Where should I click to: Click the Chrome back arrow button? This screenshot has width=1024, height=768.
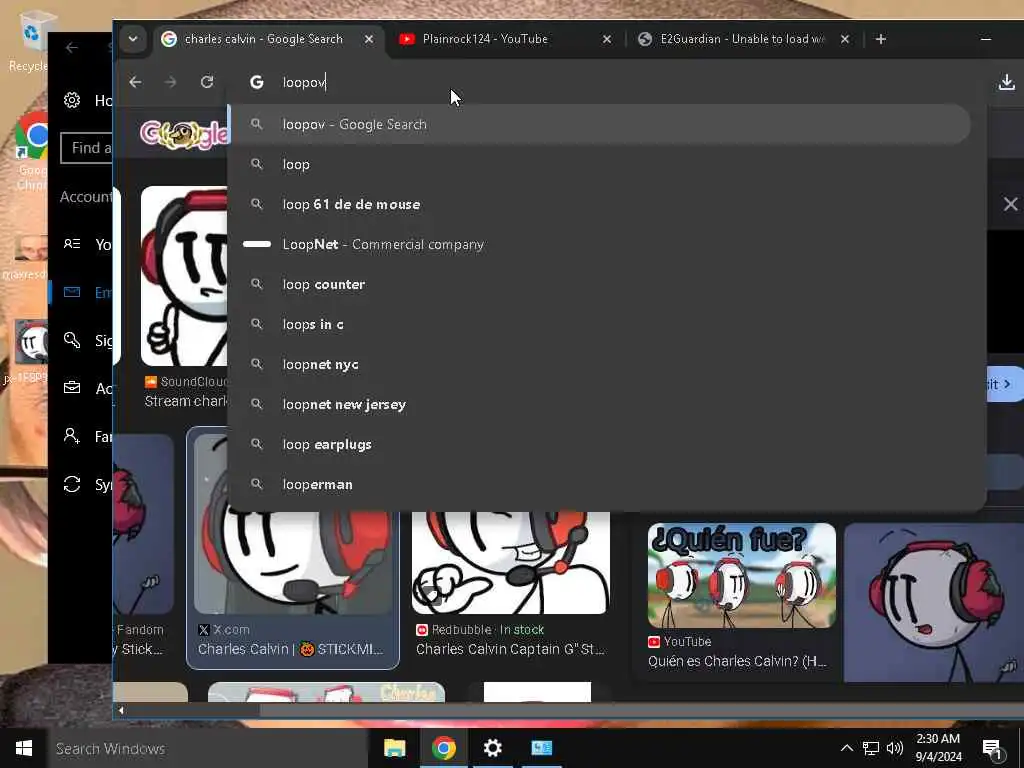click(x=135, y=82)
